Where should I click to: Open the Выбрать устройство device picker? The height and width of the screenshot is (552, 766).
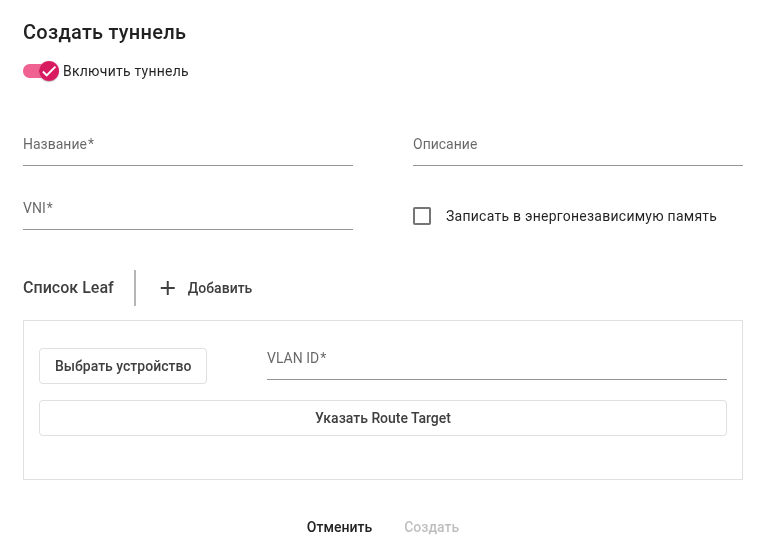[x=123, y=366]
